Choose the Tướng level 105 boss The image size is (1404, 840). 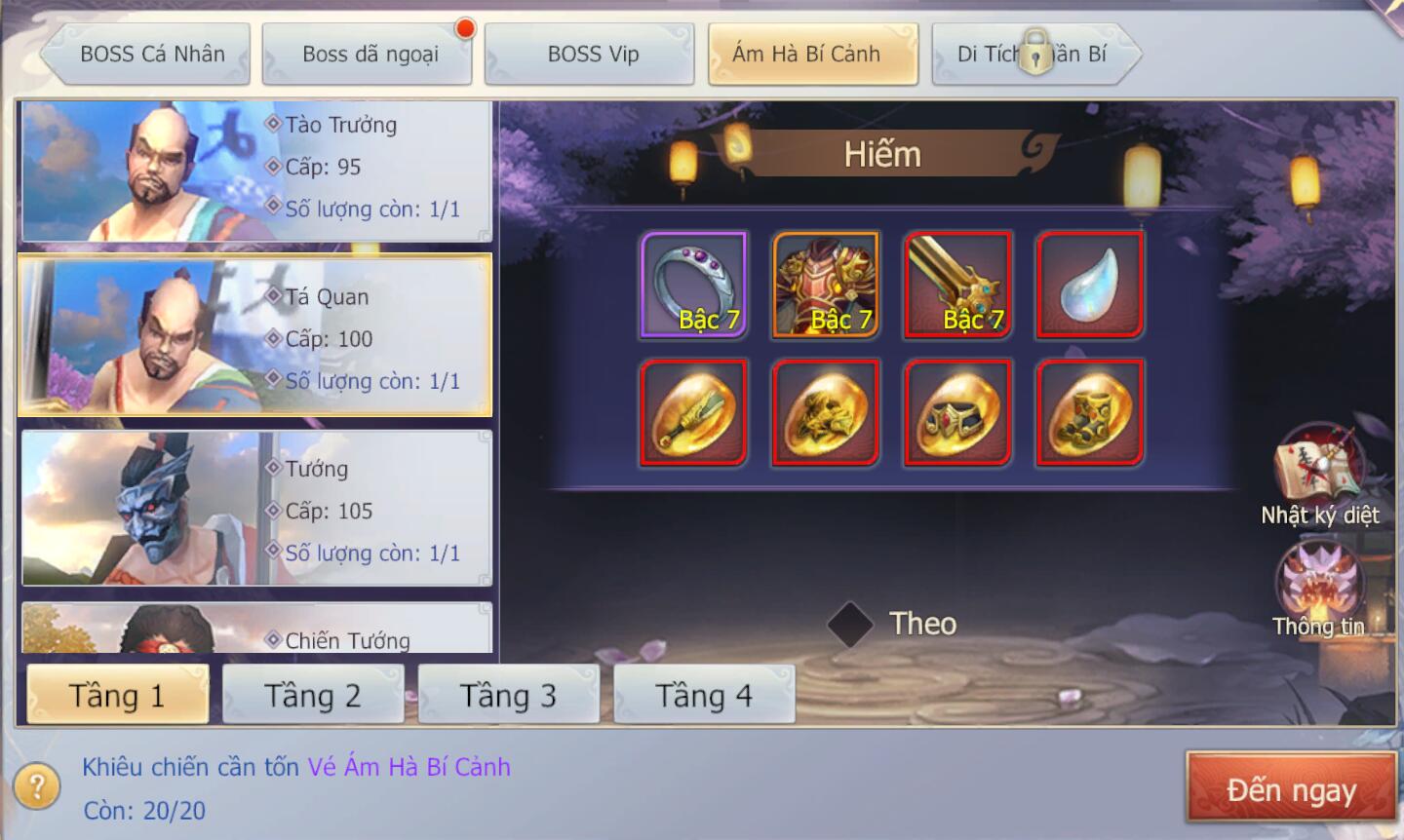pyautogui.click(x=256, y=508)
